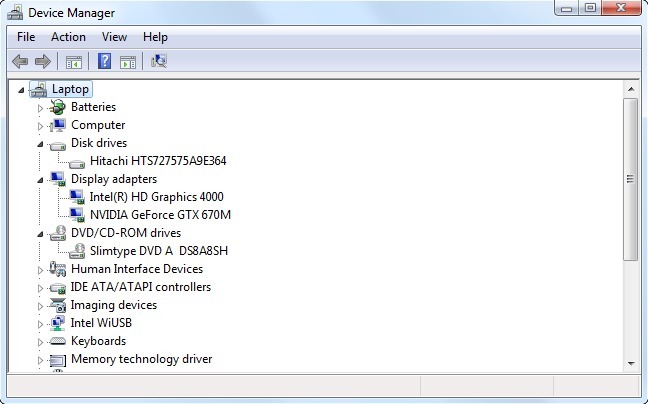Select Slimtype DVD A DS8A8SH text
Image resolution: width=648 pixels, height=404 pixels.
tap(159, 251)
